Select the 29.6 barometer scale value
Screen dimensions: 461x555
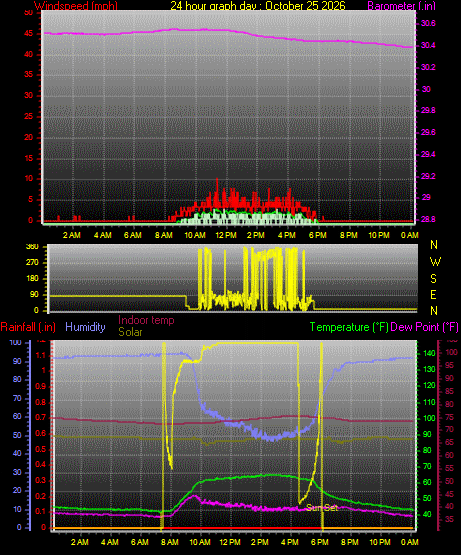click(428, 132)
